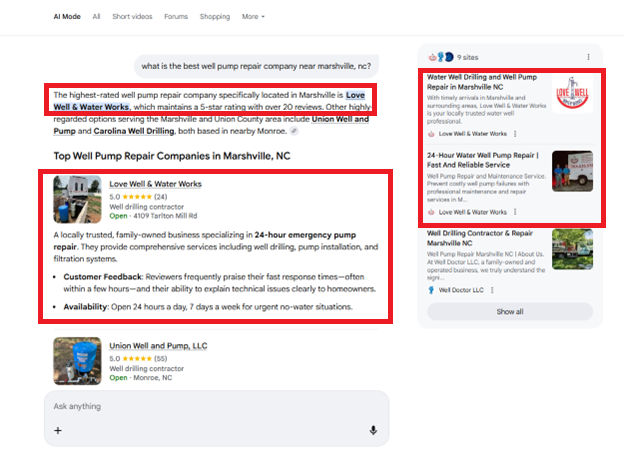Click the 4109 Tarlton Mill Rd address
Viewport: 624px width, 454px height.
pos(165,216)
